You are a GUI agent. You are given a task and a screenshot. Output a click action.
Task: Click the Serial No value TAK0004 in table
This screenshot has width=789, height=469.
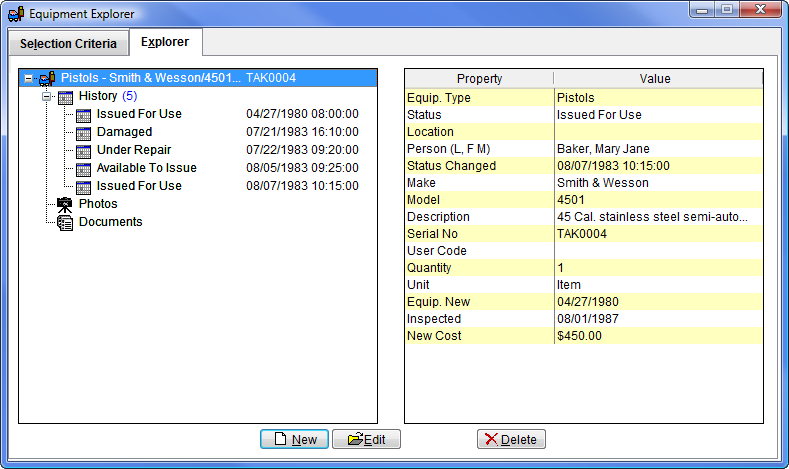[582, 234]
